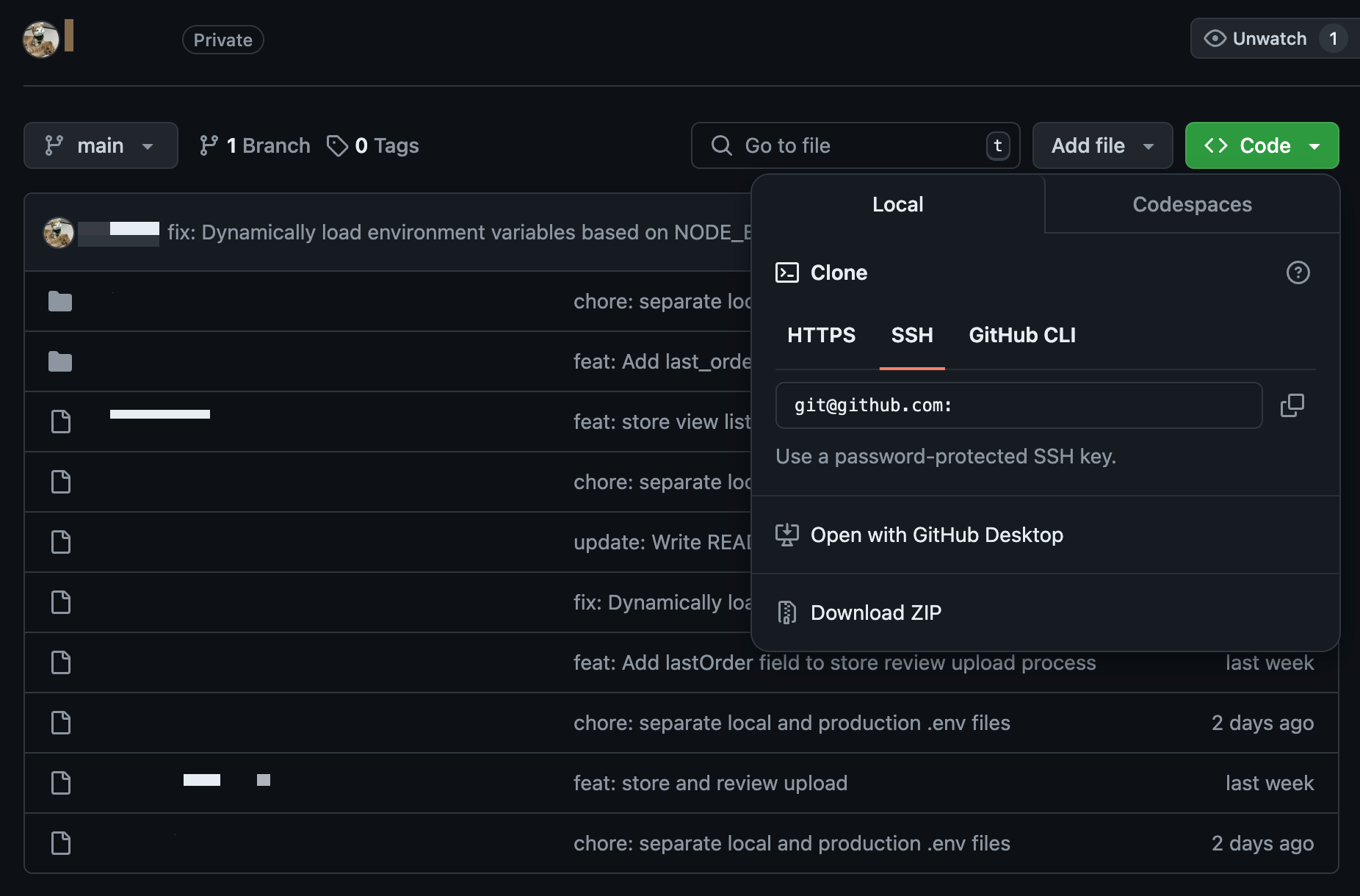Screen dimensions: 1360x896
Task: Click the Go to file search field
Action: click(x=856, y=145)
